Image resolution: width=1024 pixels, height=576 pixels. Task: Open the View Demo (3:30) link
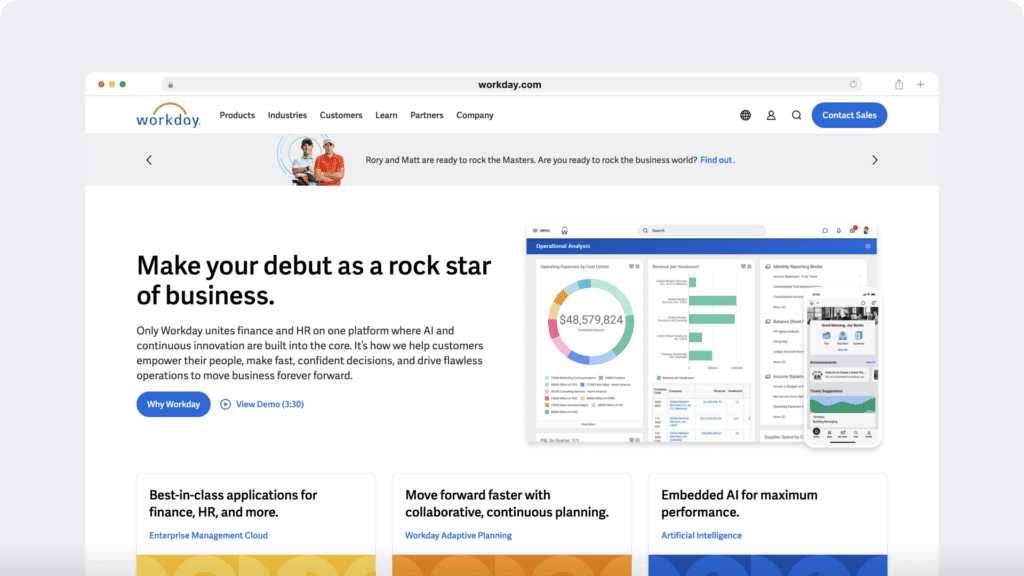[x=270, y=404]
